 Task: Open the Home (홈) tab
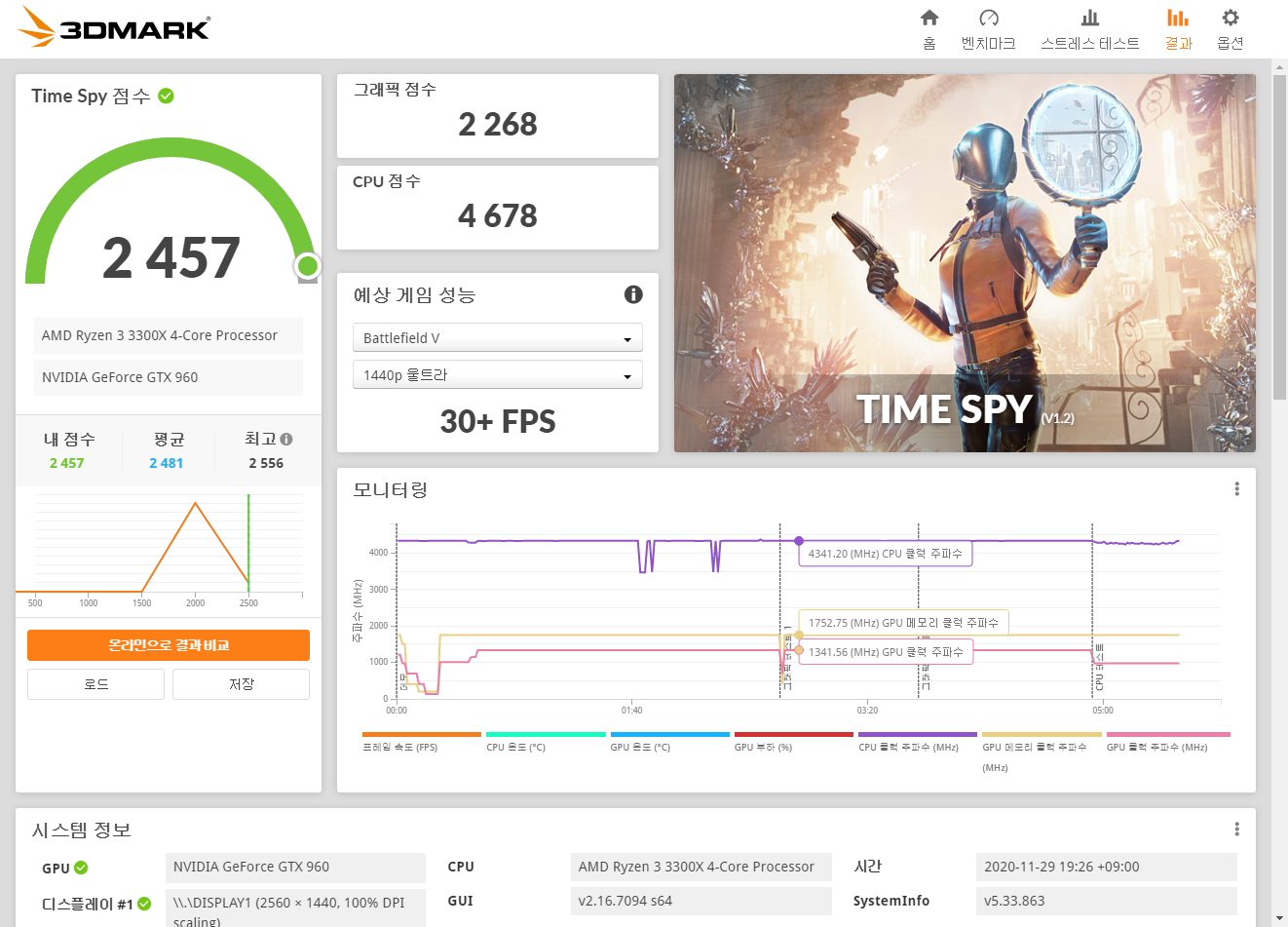tap(929, 29)
